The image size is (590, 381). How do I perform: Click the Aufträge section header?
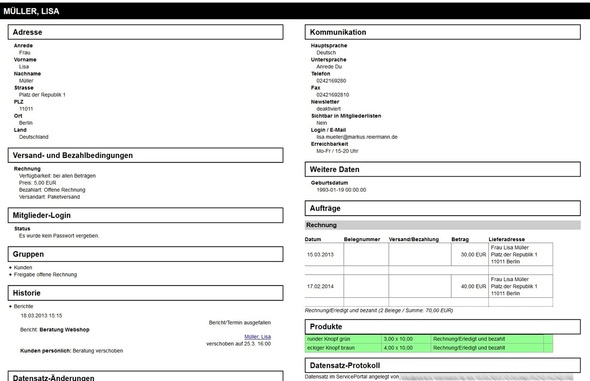pos(442,208)
